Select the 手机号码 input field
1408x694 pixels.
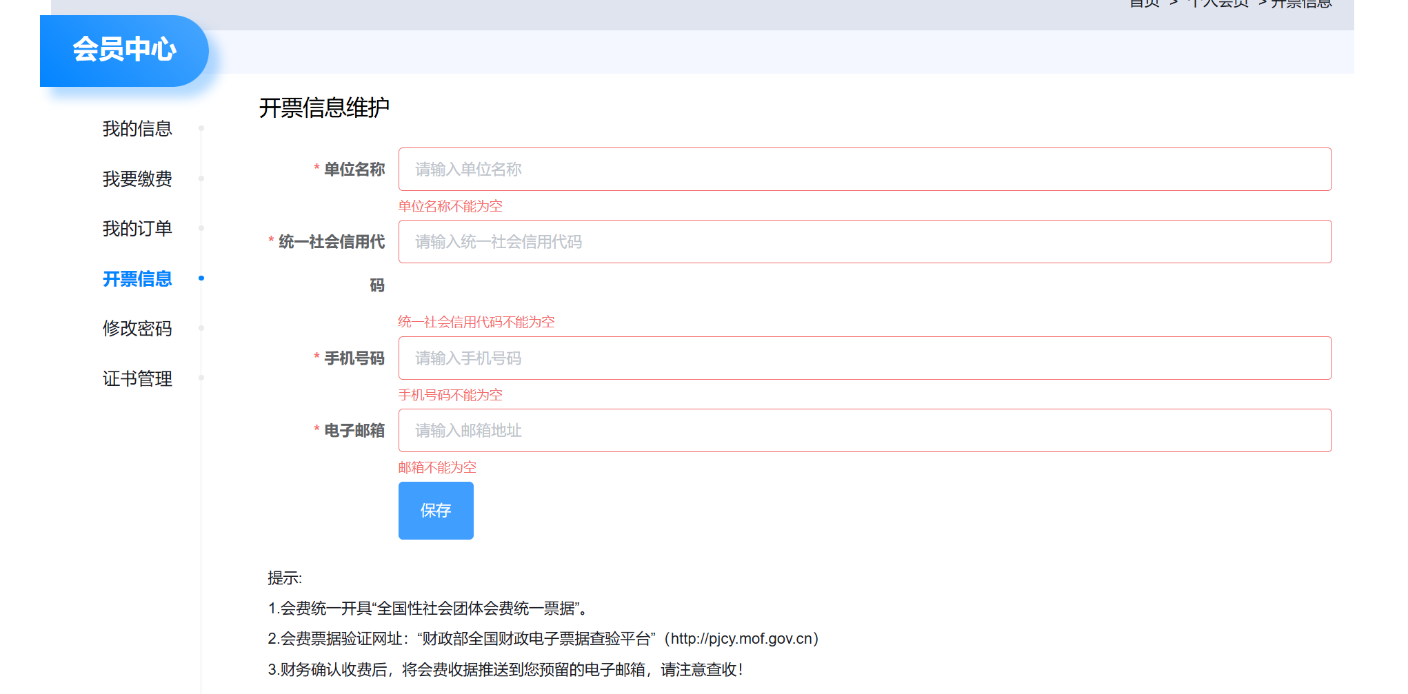tap(865, 358)
